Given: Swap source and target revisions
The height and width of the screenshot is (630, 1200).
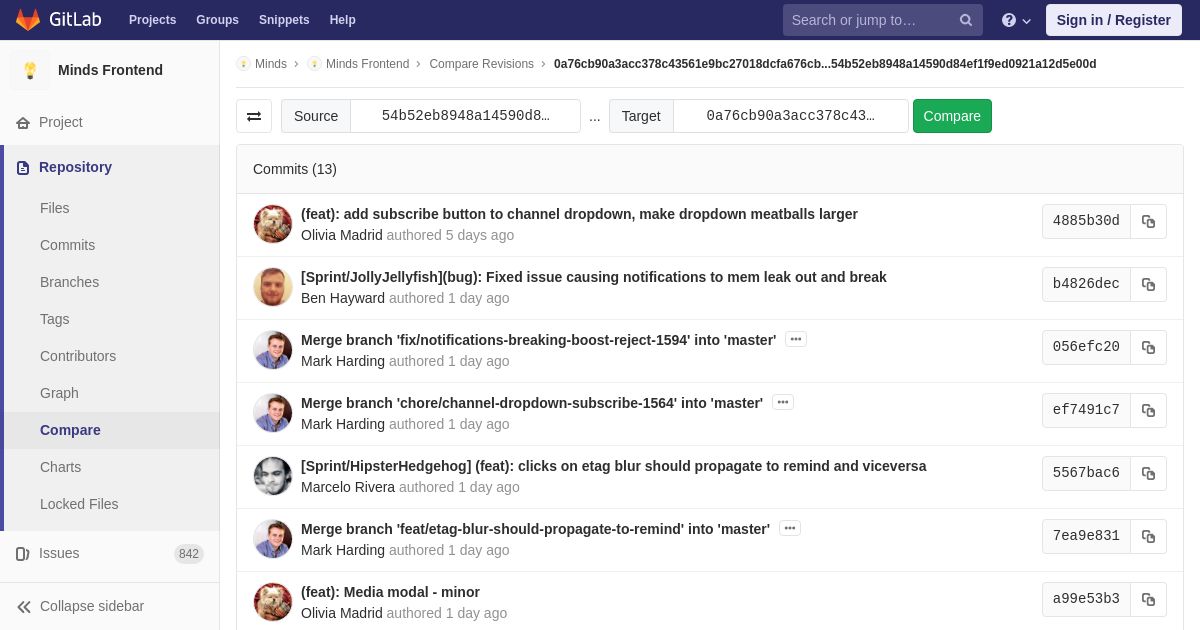Looking at the screenshot, I should pyautogui.click(x=254, y=116).
